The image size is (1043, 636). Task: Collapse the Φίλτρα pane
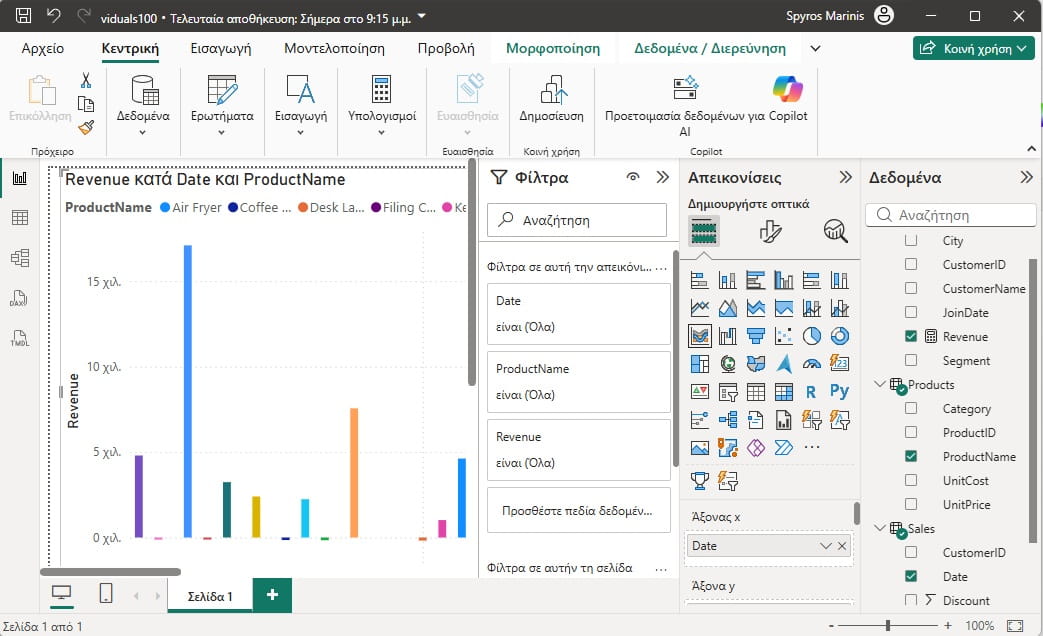coord(663,177)
